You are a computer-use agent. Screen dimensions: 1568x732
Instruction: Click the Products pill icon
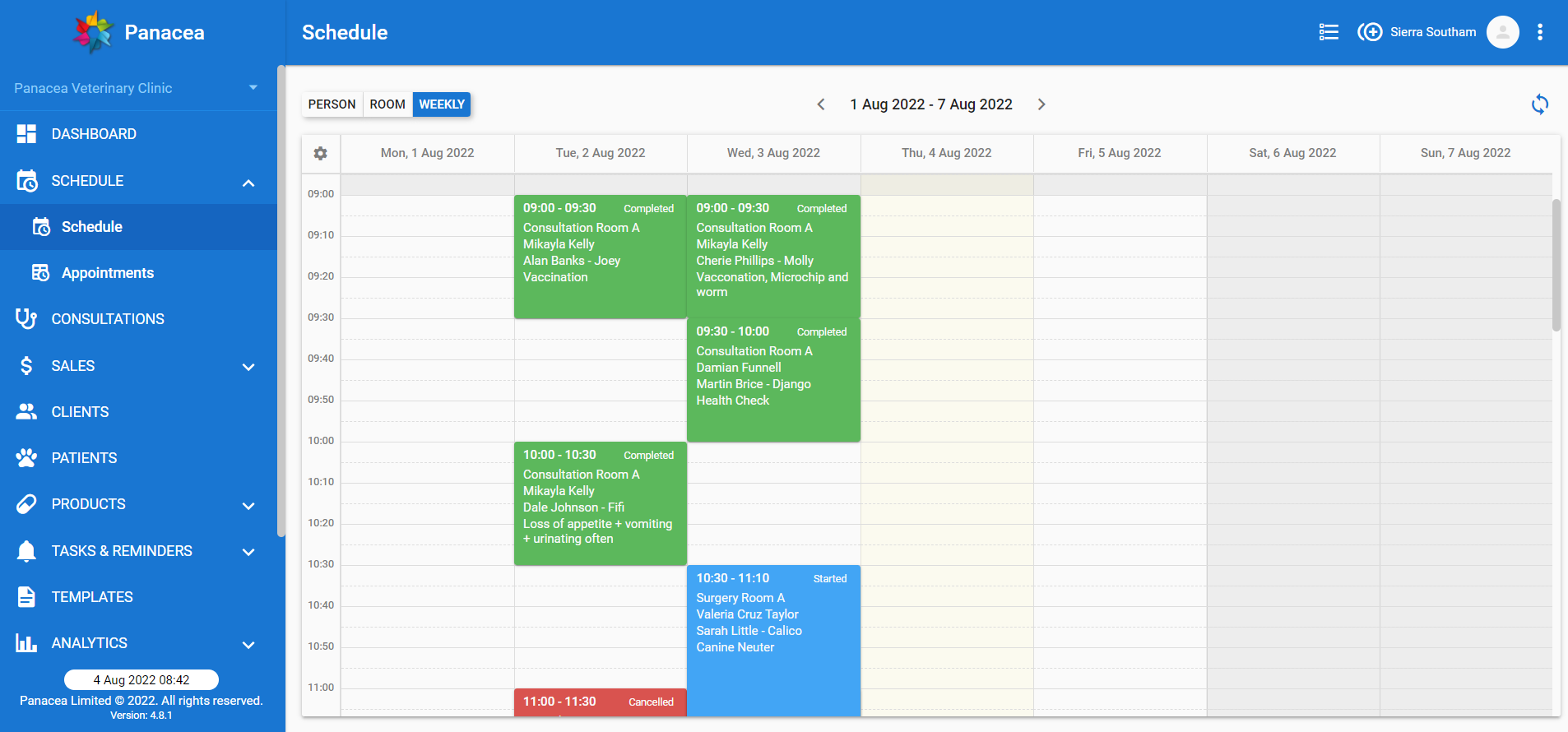[x=26, y=504]
